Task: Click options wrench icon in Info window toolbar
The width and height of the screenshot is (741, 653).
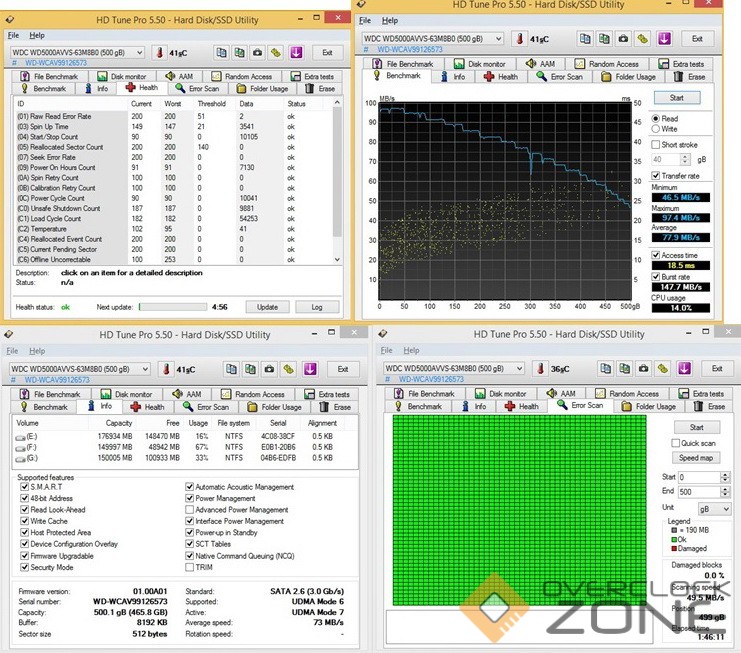Action: click(x=288, y=369)
